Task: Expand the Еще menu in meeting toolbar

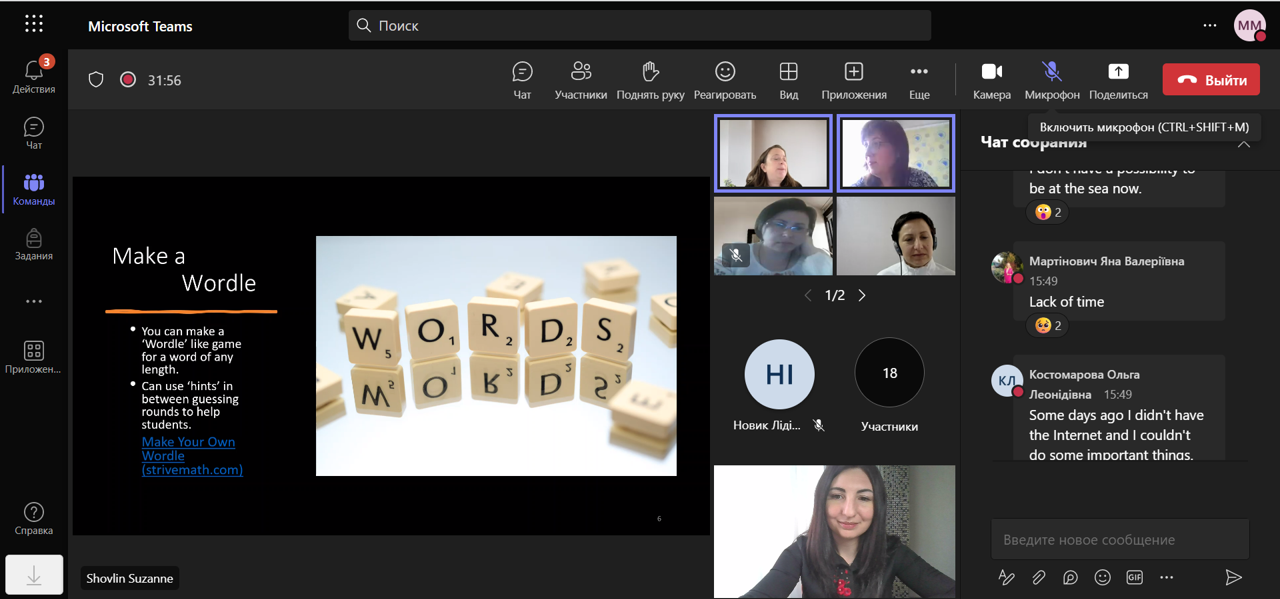Action: coord(919,80)
